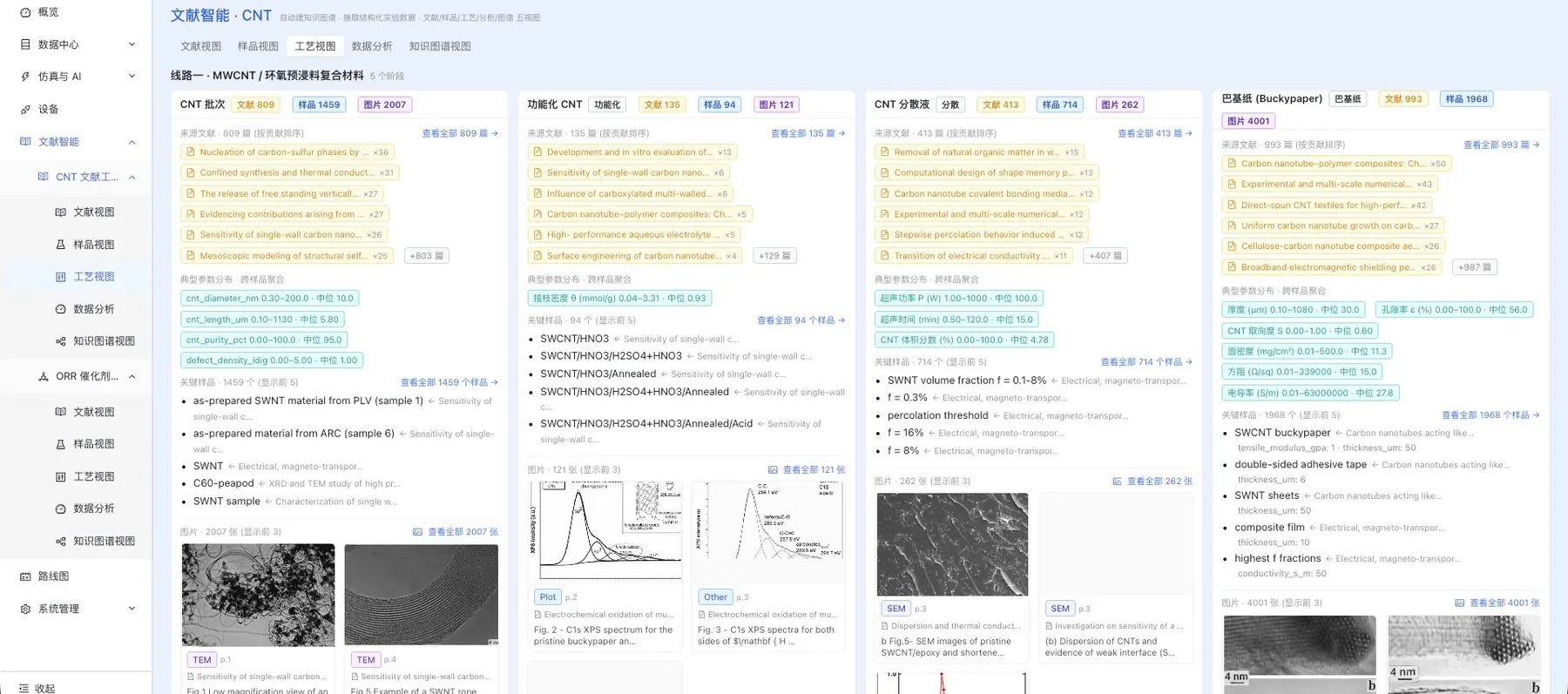Click the 收起 collapse sidebar icon
Image resolution: width=1568 pixels, height=694 pixels.
(24, 688)
